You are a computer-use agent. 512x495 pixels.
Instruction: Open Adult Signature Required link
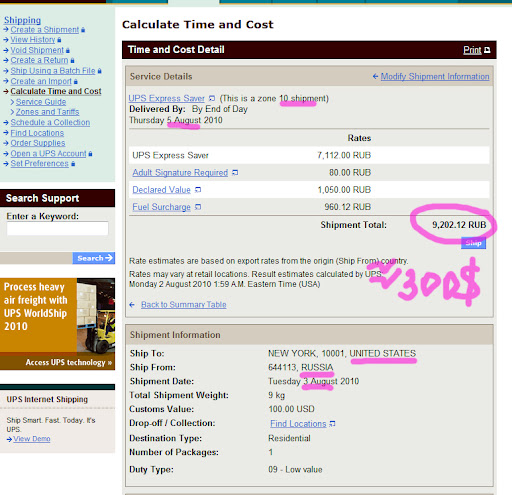click(x=180, y=172)
